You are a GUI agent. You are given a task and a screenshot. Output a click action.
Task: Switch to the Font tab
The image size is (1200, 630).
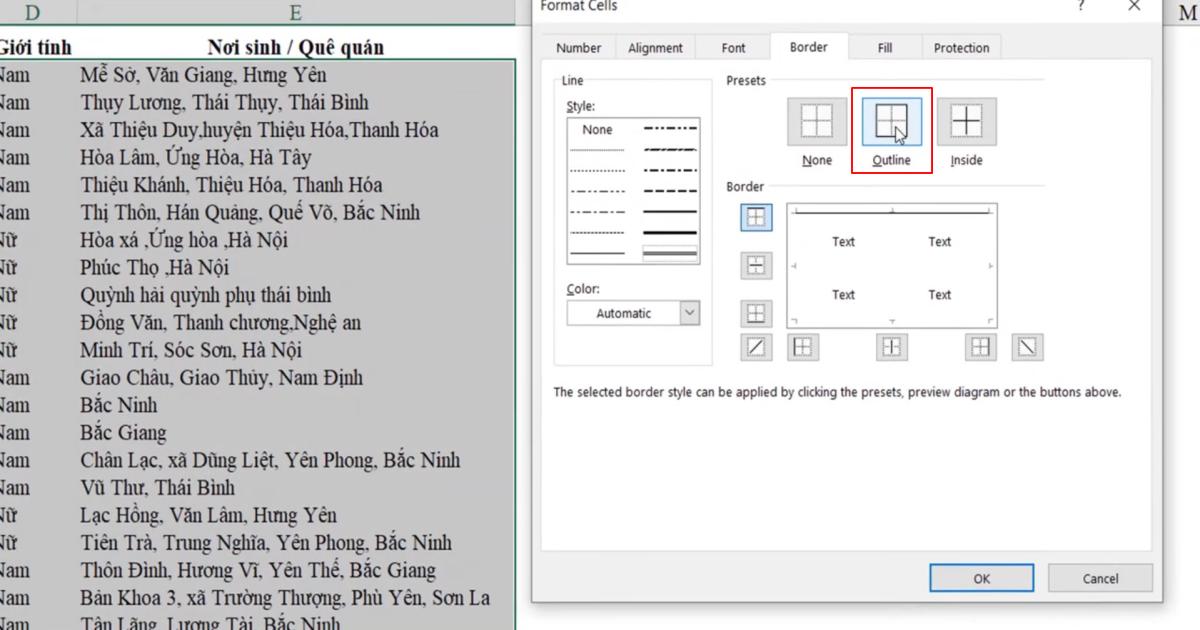(732, 47)
